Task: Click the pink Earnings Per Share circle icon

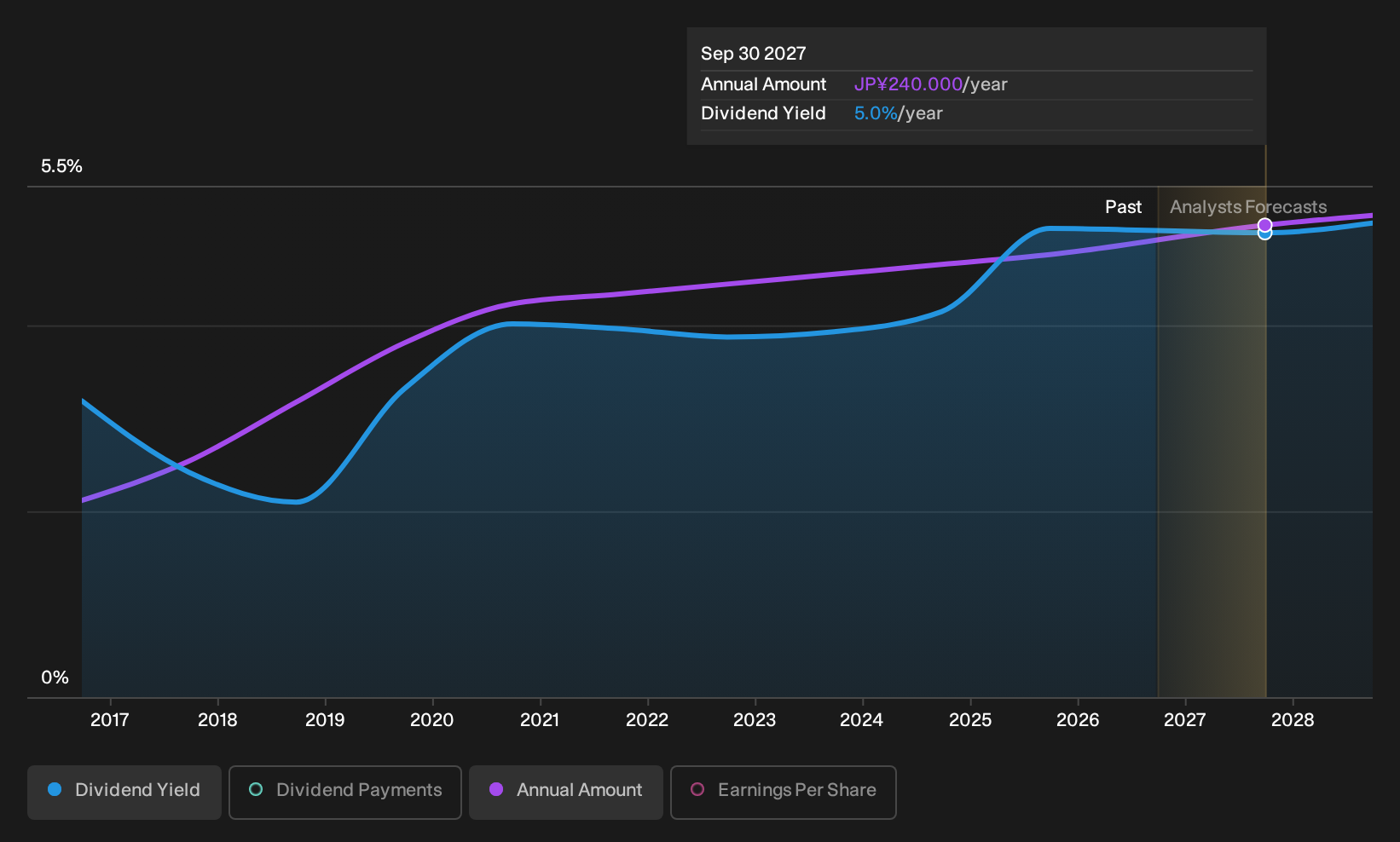Action: [x=697, y=789]
